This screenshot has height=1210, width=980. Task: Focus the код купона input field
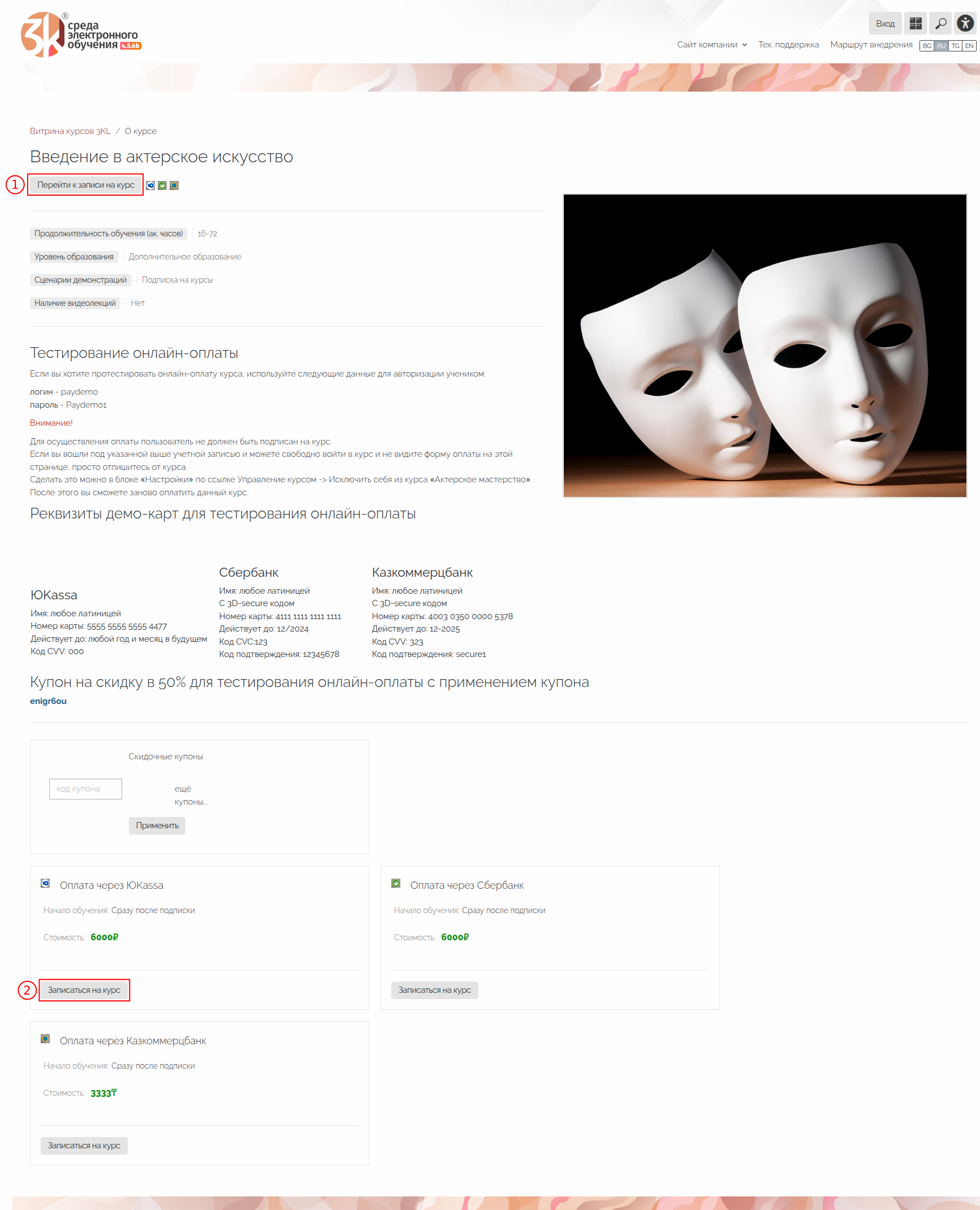coord(85,789)
